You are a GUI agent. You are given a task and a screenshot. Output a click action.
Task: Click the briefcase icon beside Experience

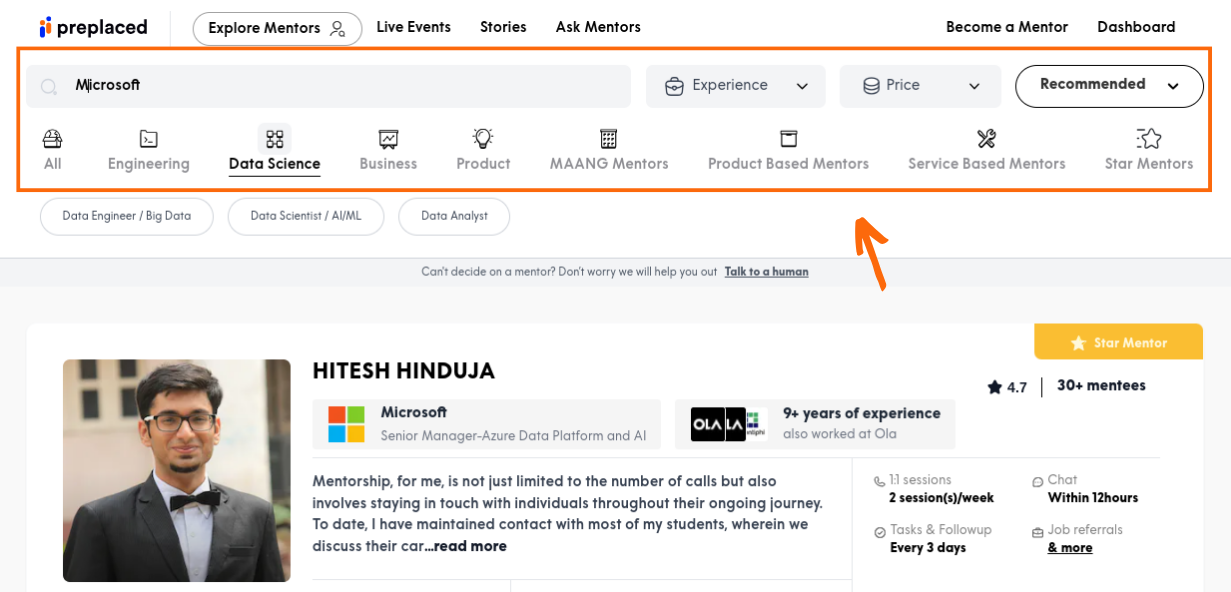click(x=675, y=86)
